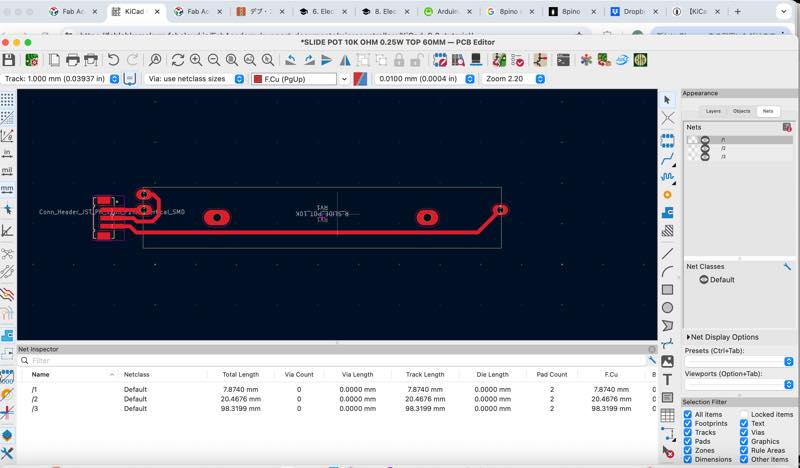Sort Net Inspector by Name column
Viewport: 800px width, 468px height.
pyautogui.click(x=40, y=375)
